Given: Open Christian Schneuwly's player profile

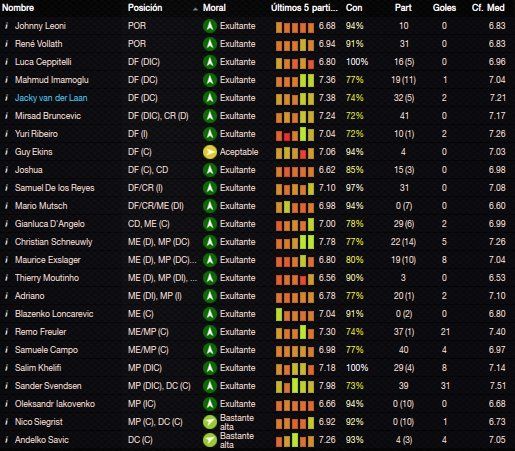Looking at the screenshot, I should click(53, 242).
